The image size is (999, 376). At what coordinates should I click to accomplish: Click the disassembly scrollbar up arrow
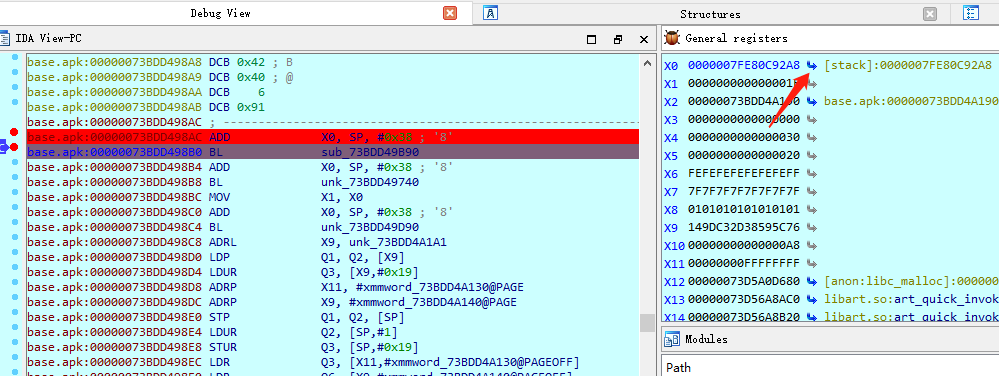click(647, 62)
